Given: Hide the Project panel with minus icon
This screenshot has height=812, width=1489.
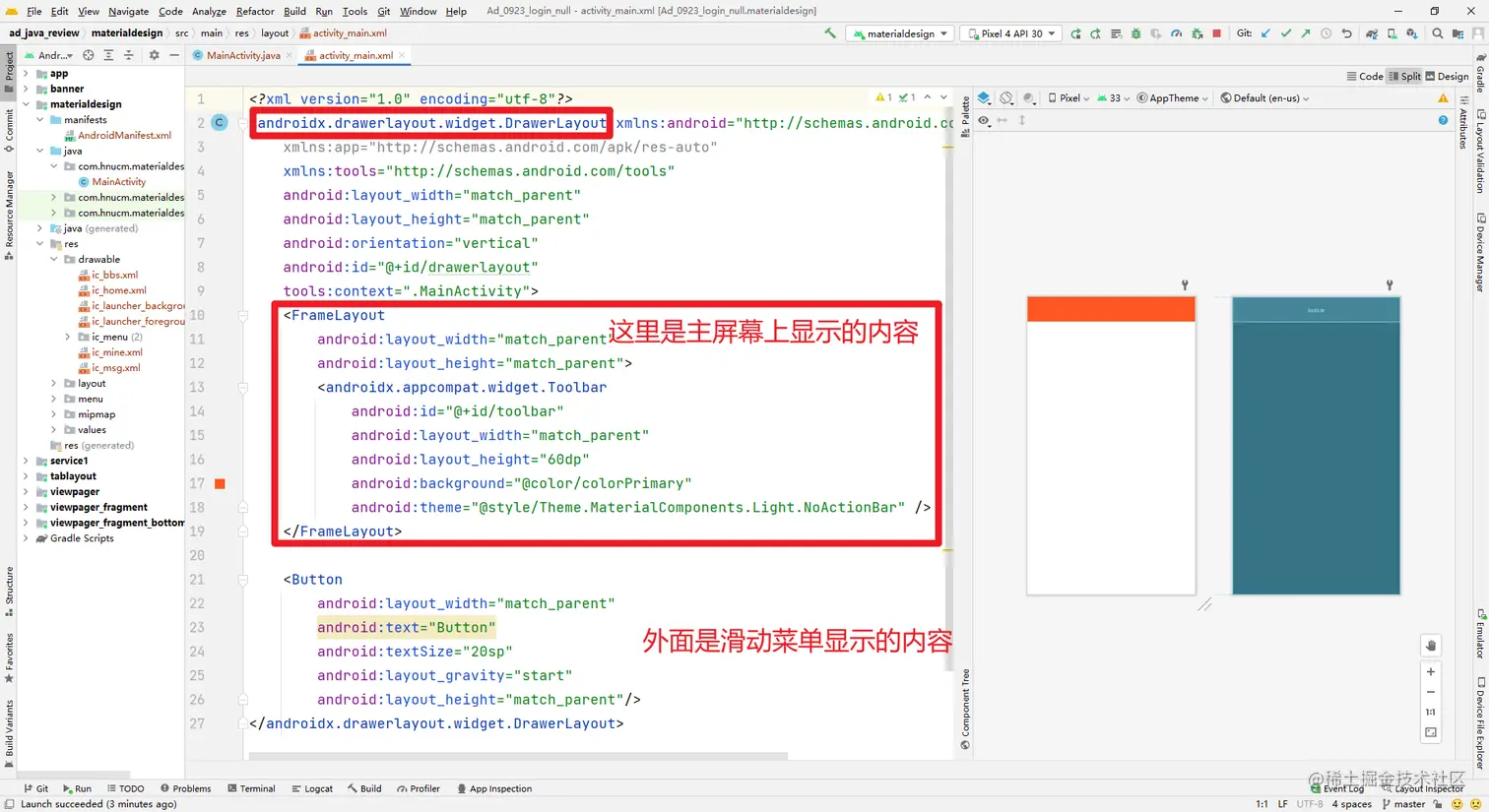Looking at the screenshot, I should coord(174,55).
